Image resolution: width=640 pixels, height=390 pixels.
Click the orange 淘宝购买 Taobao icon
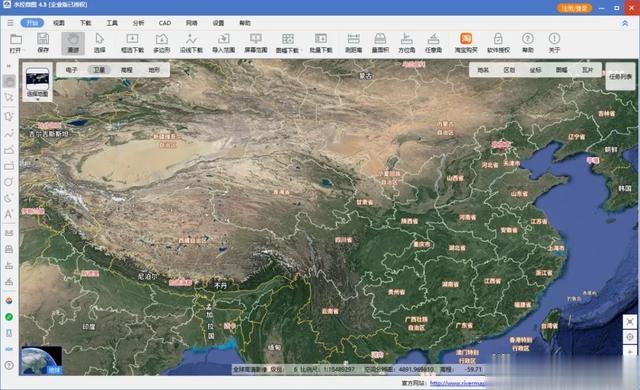pos(466,43)
